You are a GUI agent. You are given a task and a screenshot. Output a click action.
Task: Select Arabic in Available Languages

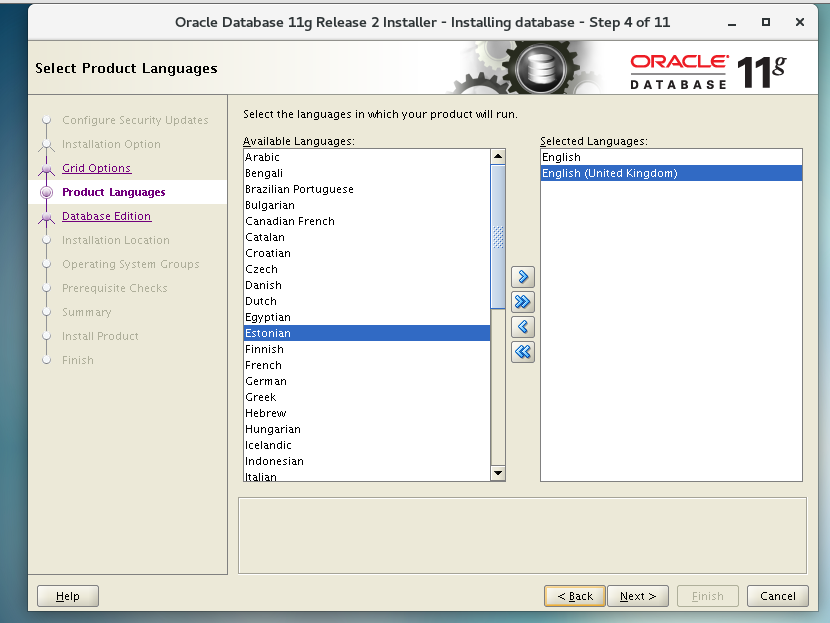[x=367, y=157]
